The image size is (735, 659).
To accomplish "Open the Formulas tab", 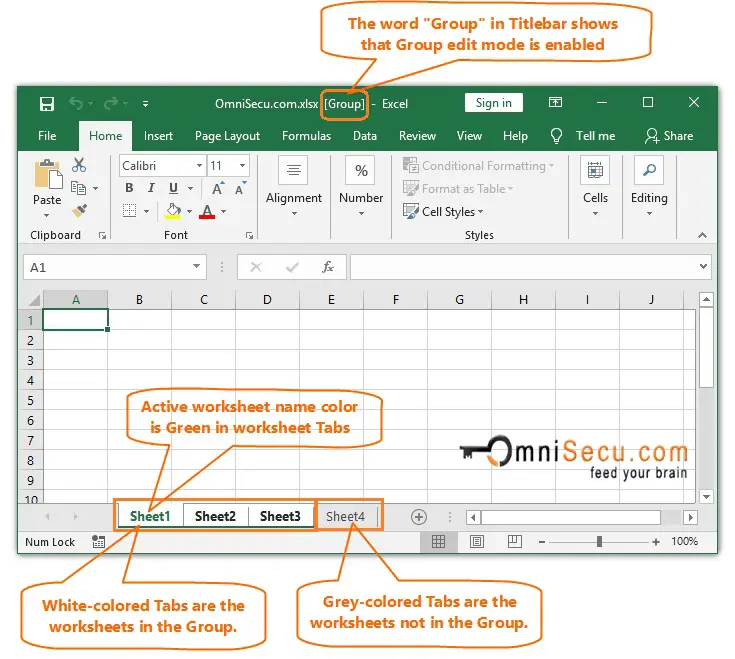I will click(307, 136).
